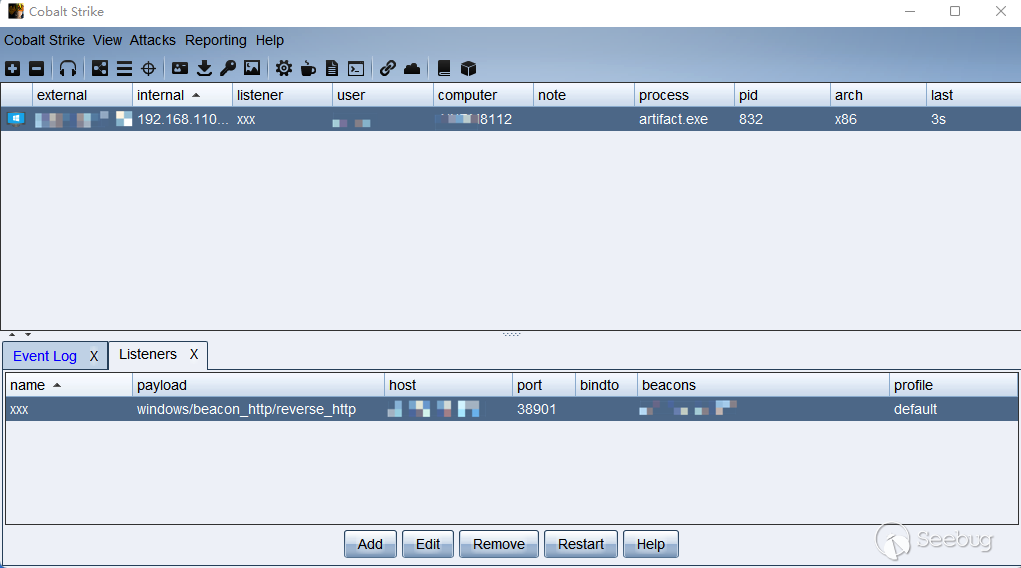Viewport: 1021px width, 568px height.
Task: Open downloaded files via download arrow icon
Action: pyautogui.click(x=204, y=69)
